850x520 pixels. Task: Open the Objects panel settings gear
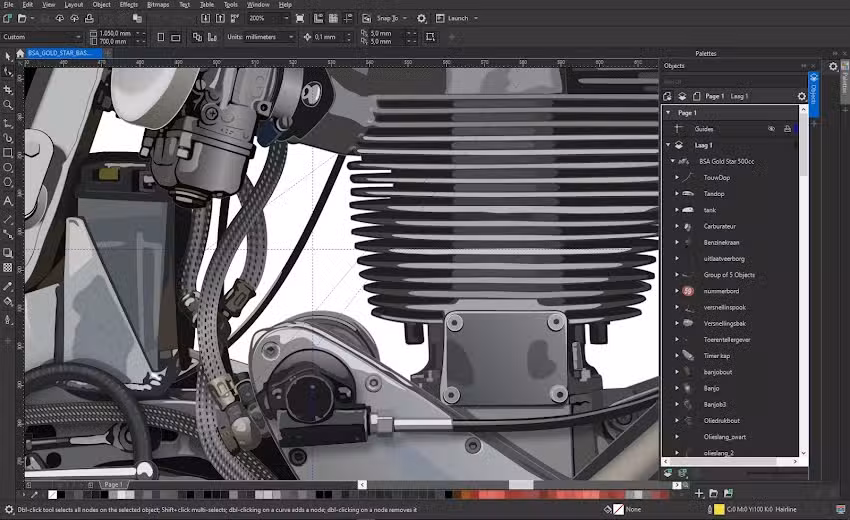(801, 96)
